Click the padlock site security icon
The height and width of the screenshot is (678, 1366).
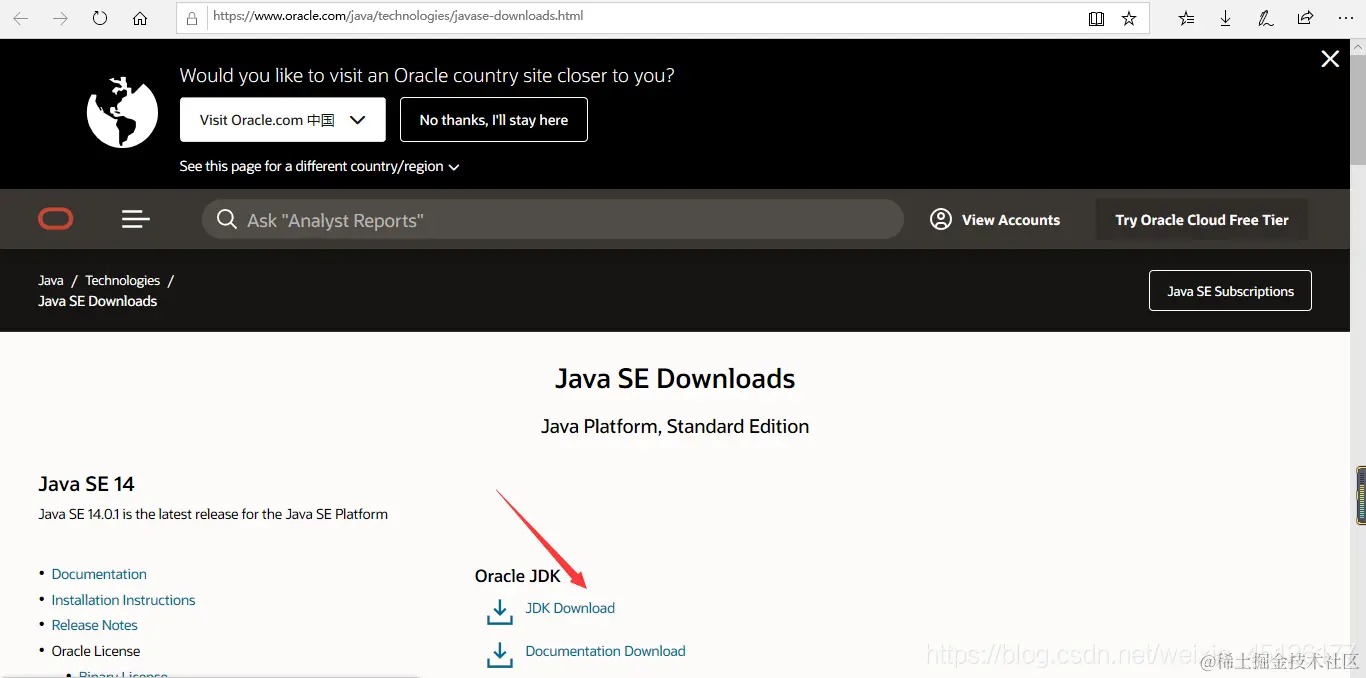[x=193, y=18]
